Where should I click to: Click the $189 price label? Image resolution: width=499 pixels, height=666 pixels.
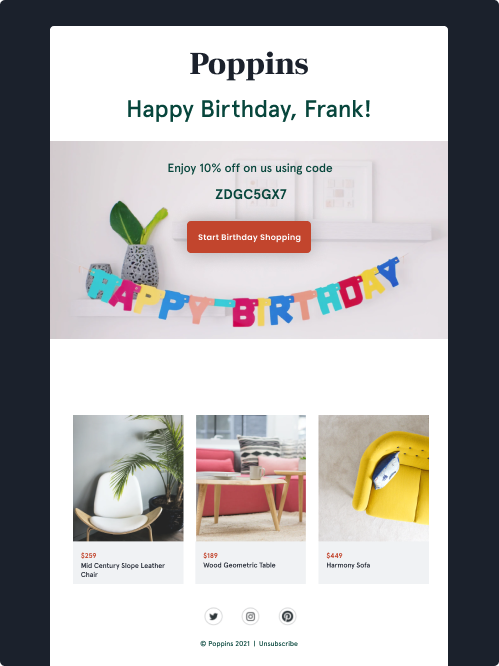tap(210, 556)
